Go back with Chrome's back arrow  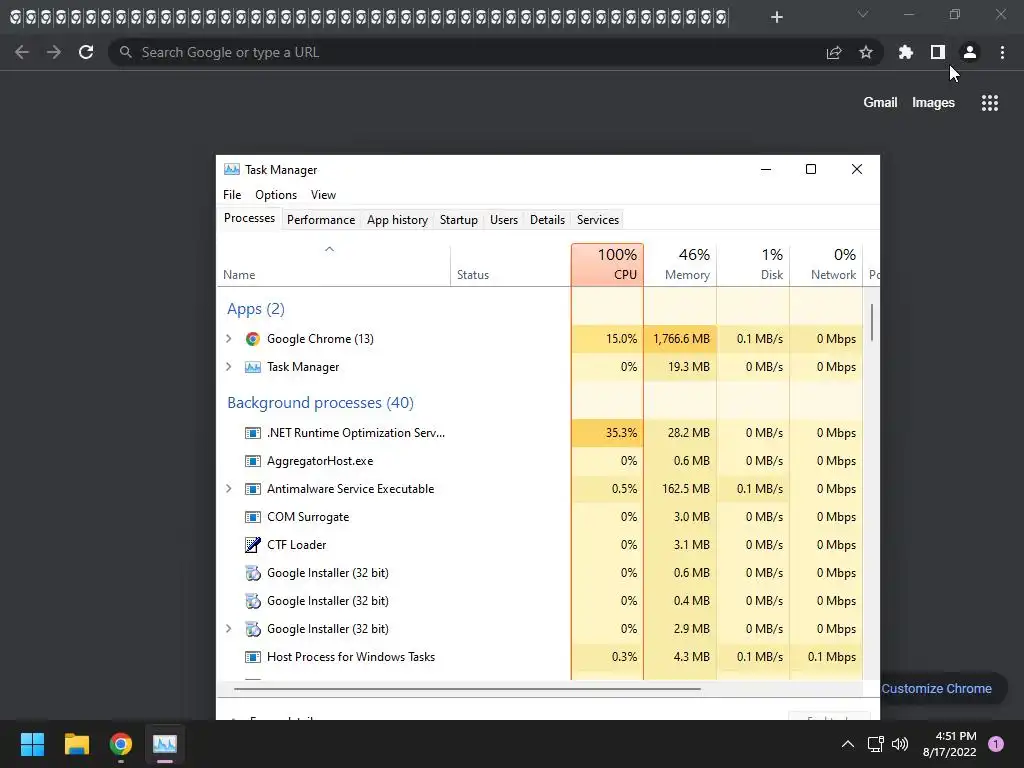click(x=22, y=52)
